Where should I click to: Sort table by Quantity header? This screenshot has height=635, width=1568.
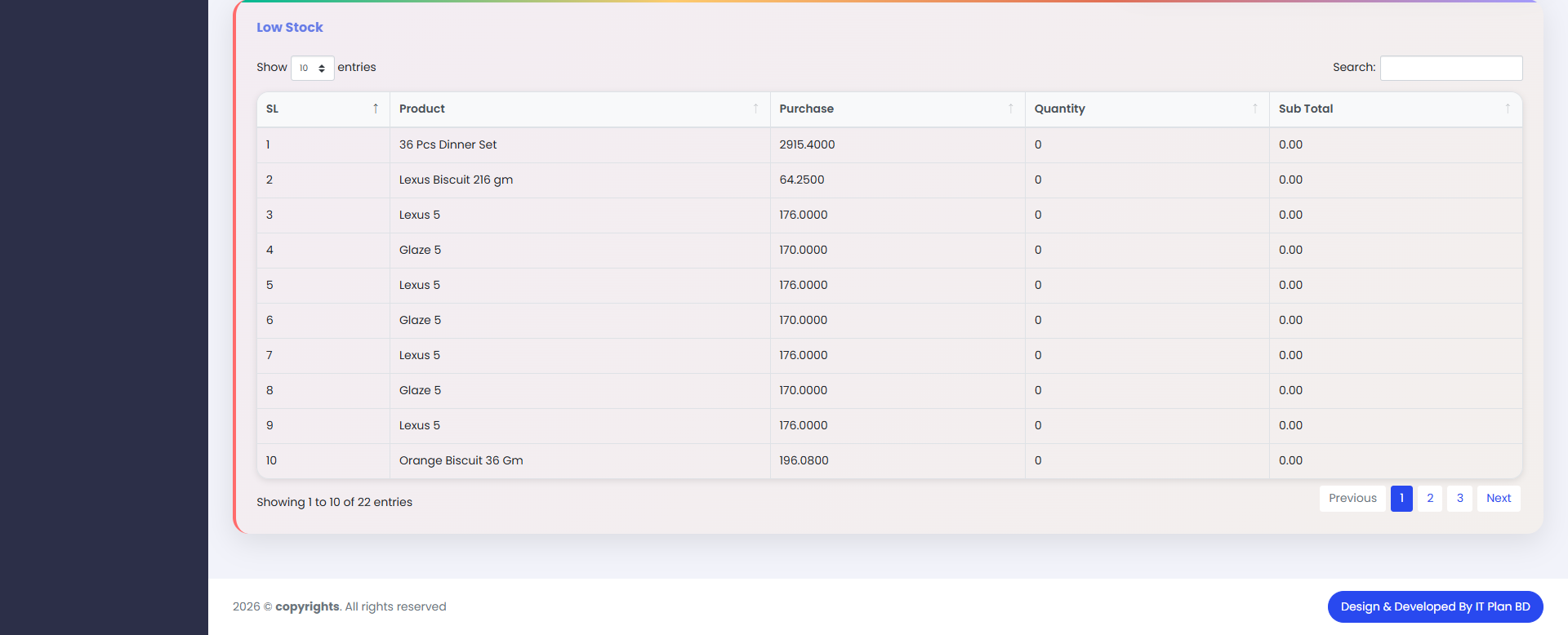coord(1059,109)
